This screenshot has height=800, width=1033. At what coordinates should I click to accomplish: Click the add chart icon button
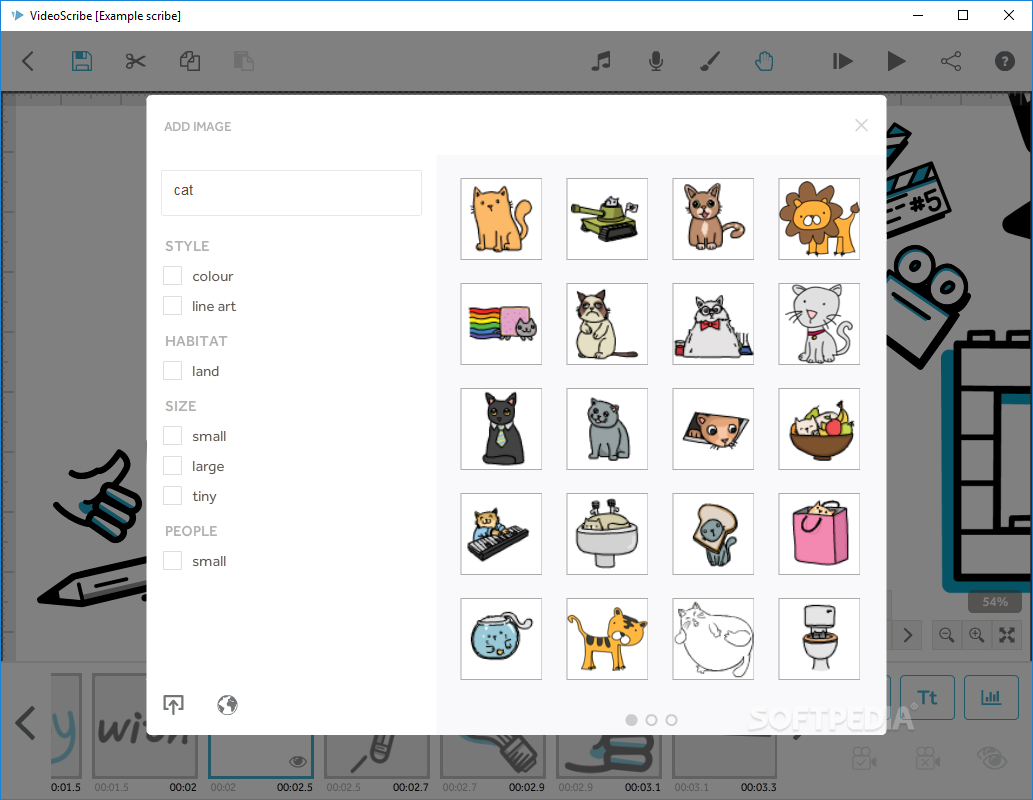point(991,697)
